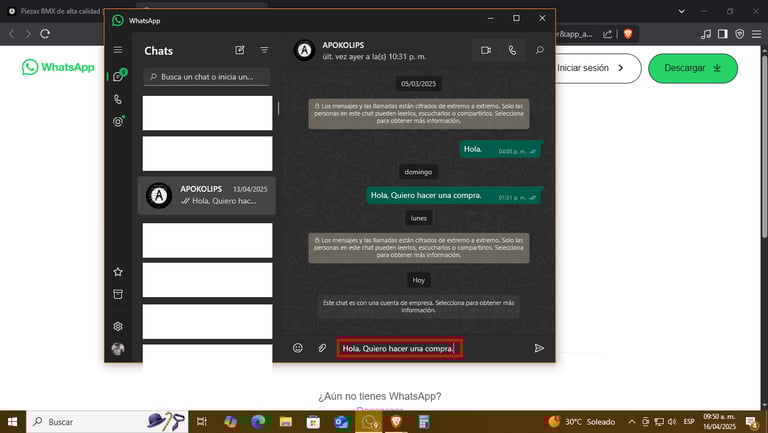Select the APOKOLIPS chat in the list
Image resolution: width=768 pixels, height=433 pixels.
point(207,195)
